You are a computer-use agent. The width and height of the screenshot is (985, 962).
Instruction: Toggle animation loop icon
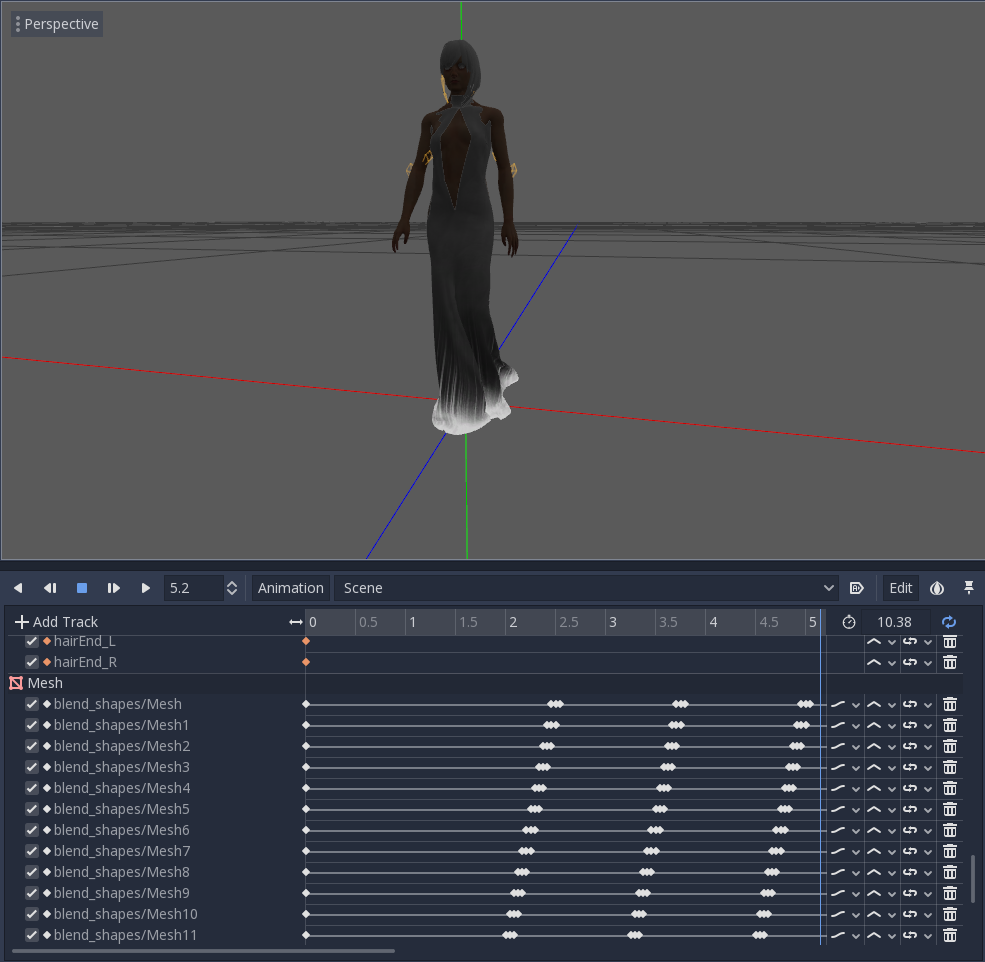tap(949, 621)
